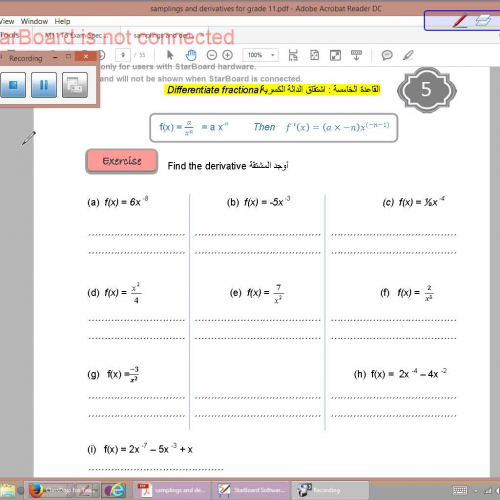The image size is (500, 500).
Task: Click the read mode download-arrow icon
Action: click(x=356, y=55)
